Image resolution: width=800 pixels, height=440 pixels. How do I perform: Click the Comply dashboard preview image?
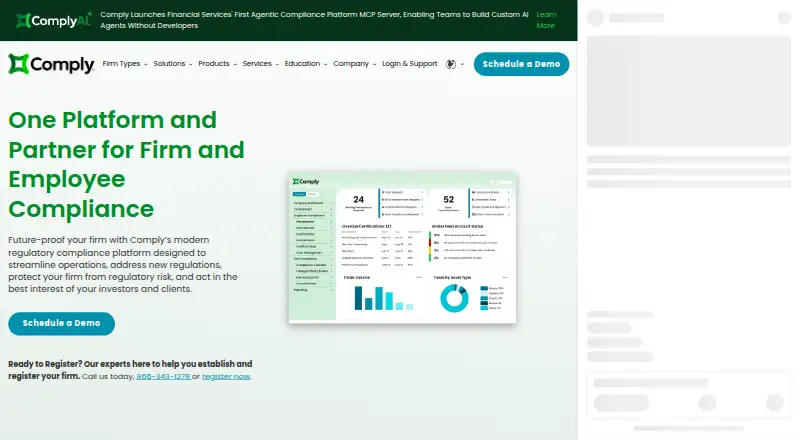click(x=403, y=248)
